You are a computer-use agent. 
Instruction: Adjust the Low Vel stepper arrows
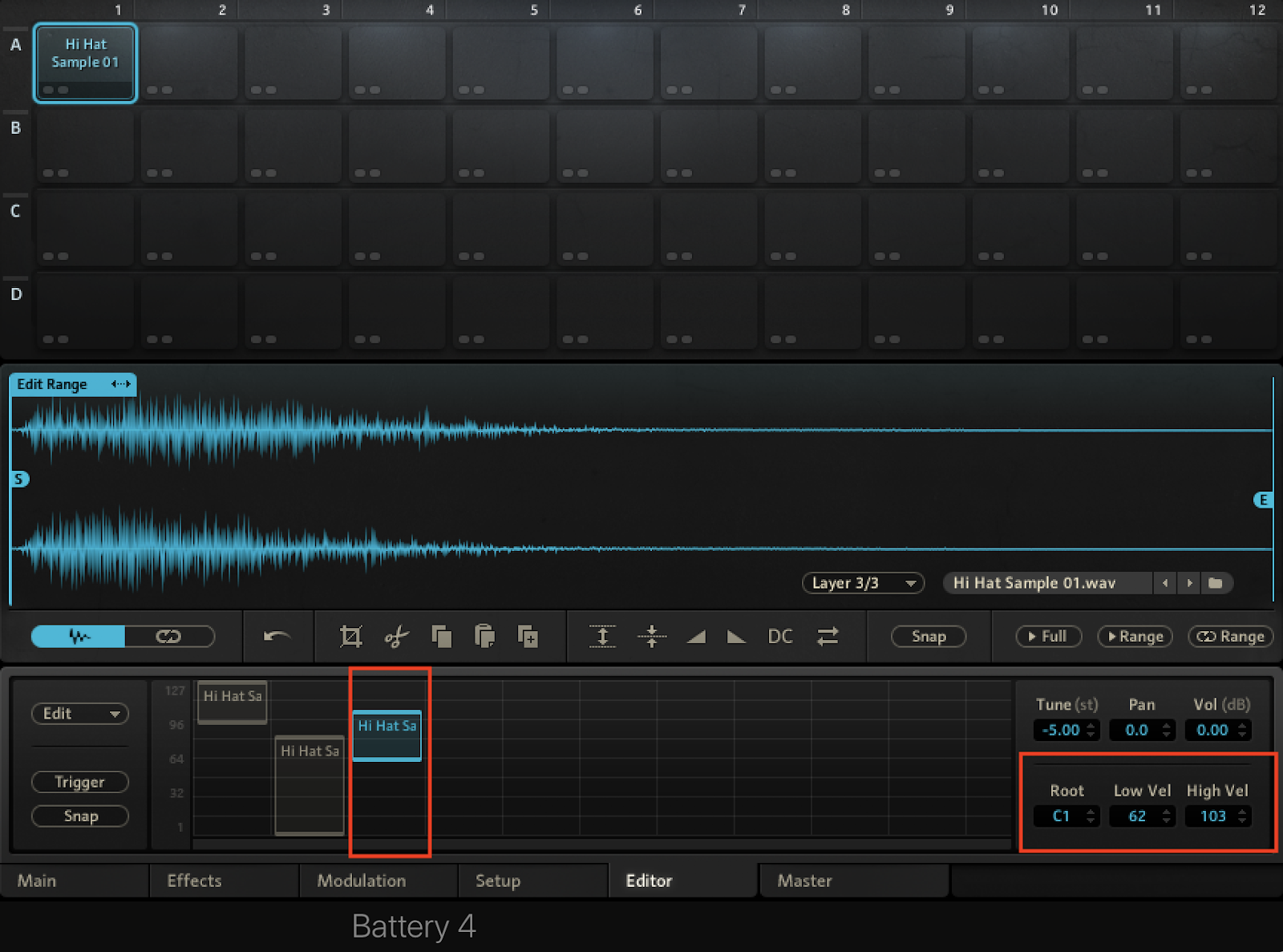point(1167,816)
